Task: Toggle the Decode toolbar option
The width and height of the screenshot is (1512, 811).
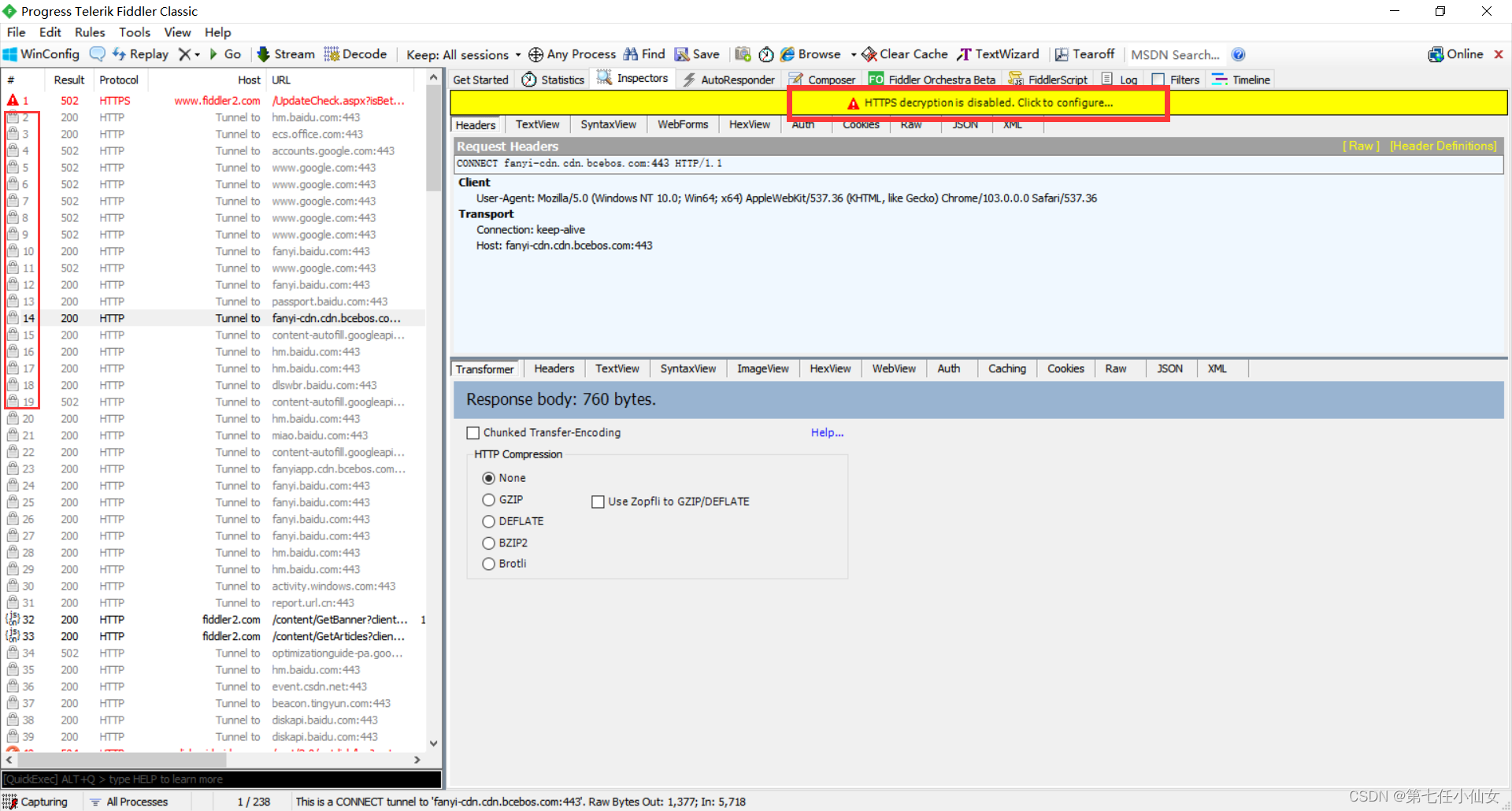Action: (x=355, y=54)
